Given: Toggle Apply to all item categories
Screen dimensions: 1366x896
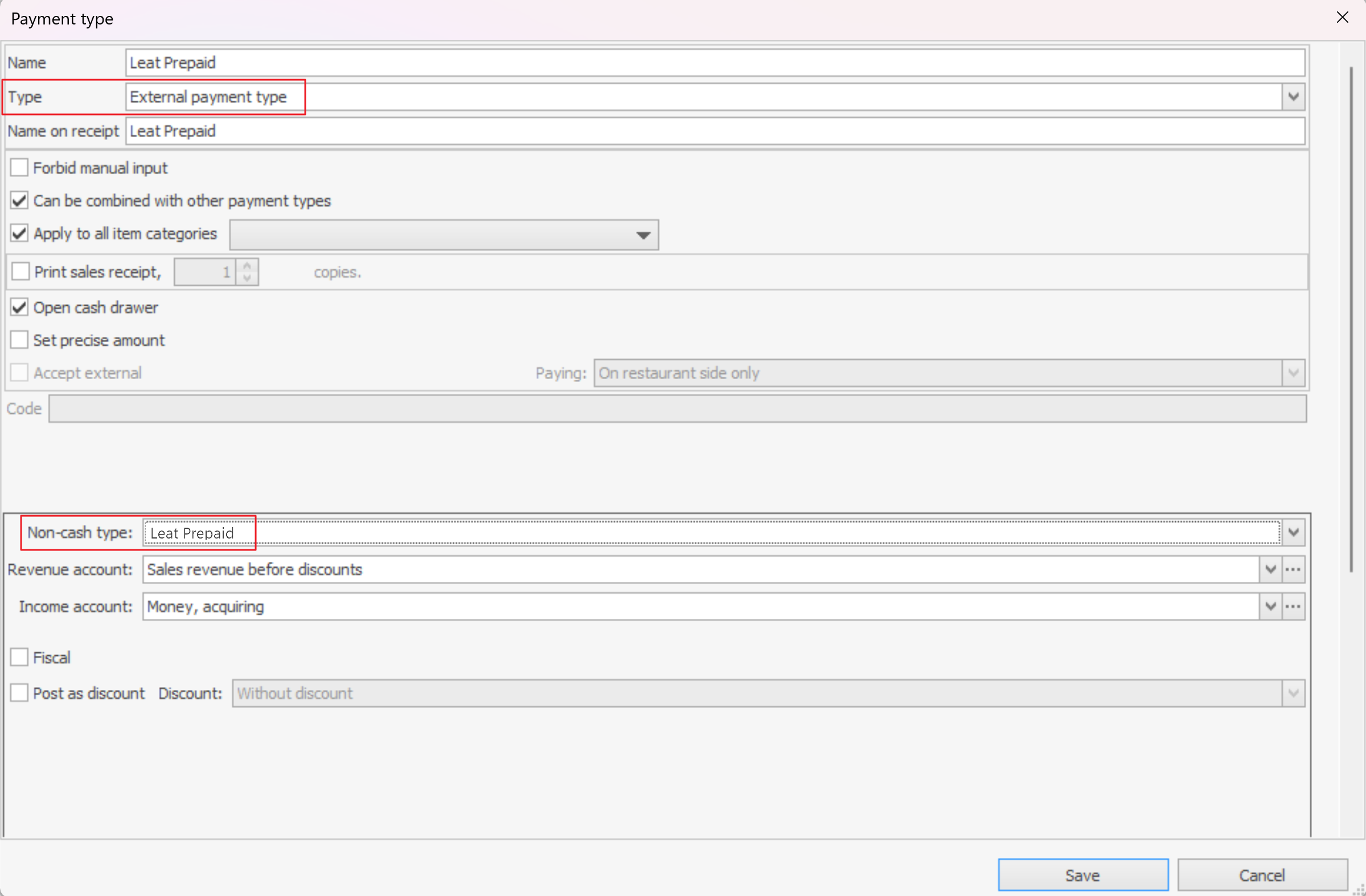Looking at the screenshot, I should click(19, 233).
